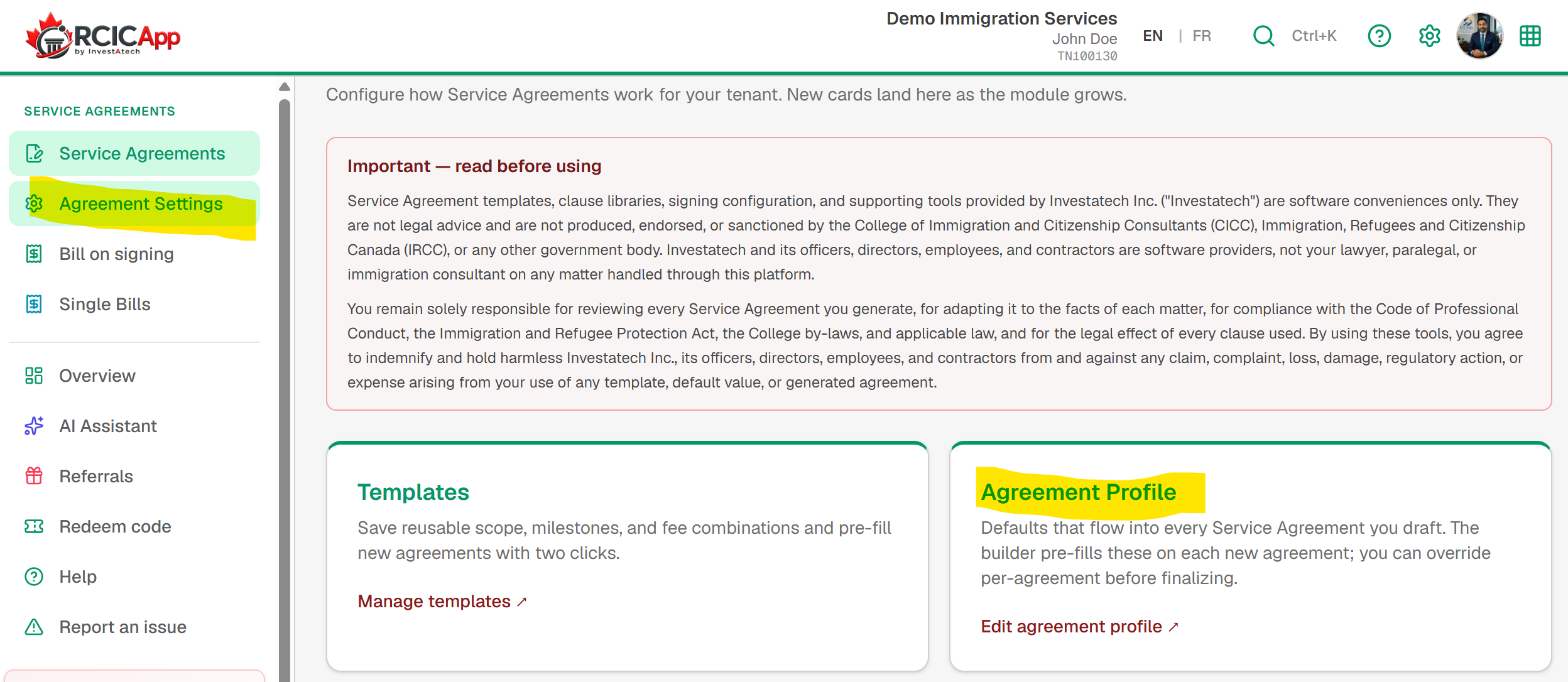Open the settings gear icon in header
This screenshot has width=1568, height=682.
point(1429,36)
